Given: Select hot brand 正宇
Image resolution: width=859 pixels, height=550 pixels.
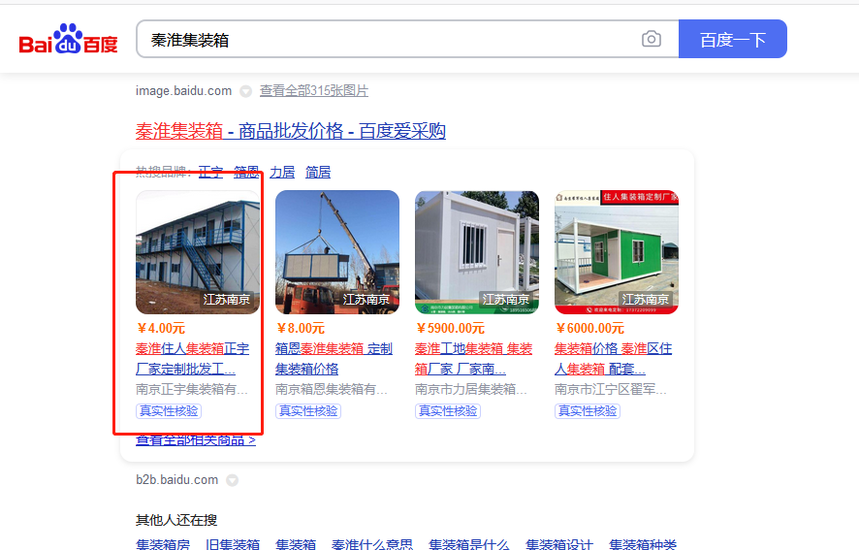Looking at the screenshot, I should [x=210, y=173].
